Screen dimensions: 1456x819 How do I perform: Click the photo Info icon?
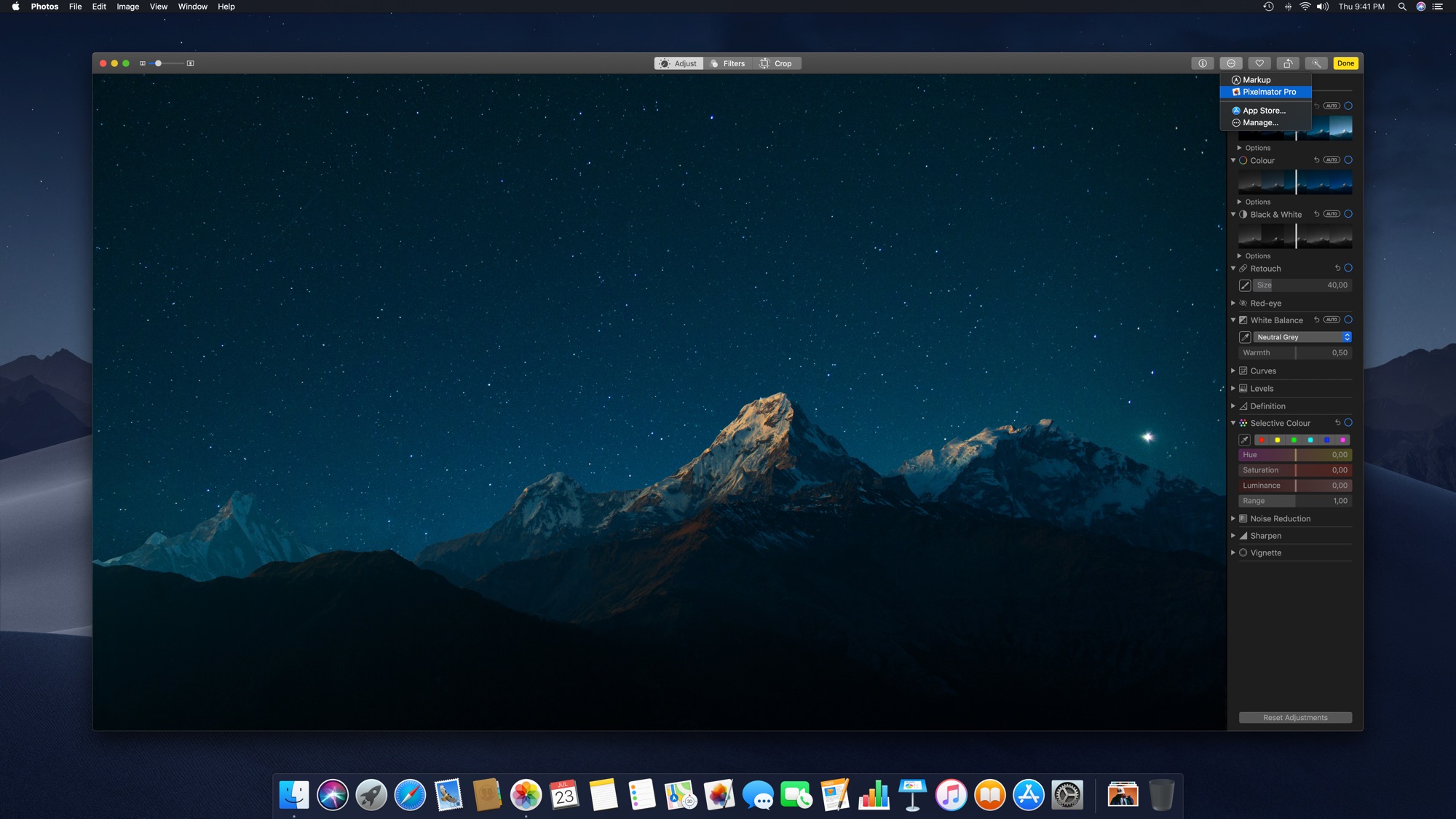click(1203, 63)
